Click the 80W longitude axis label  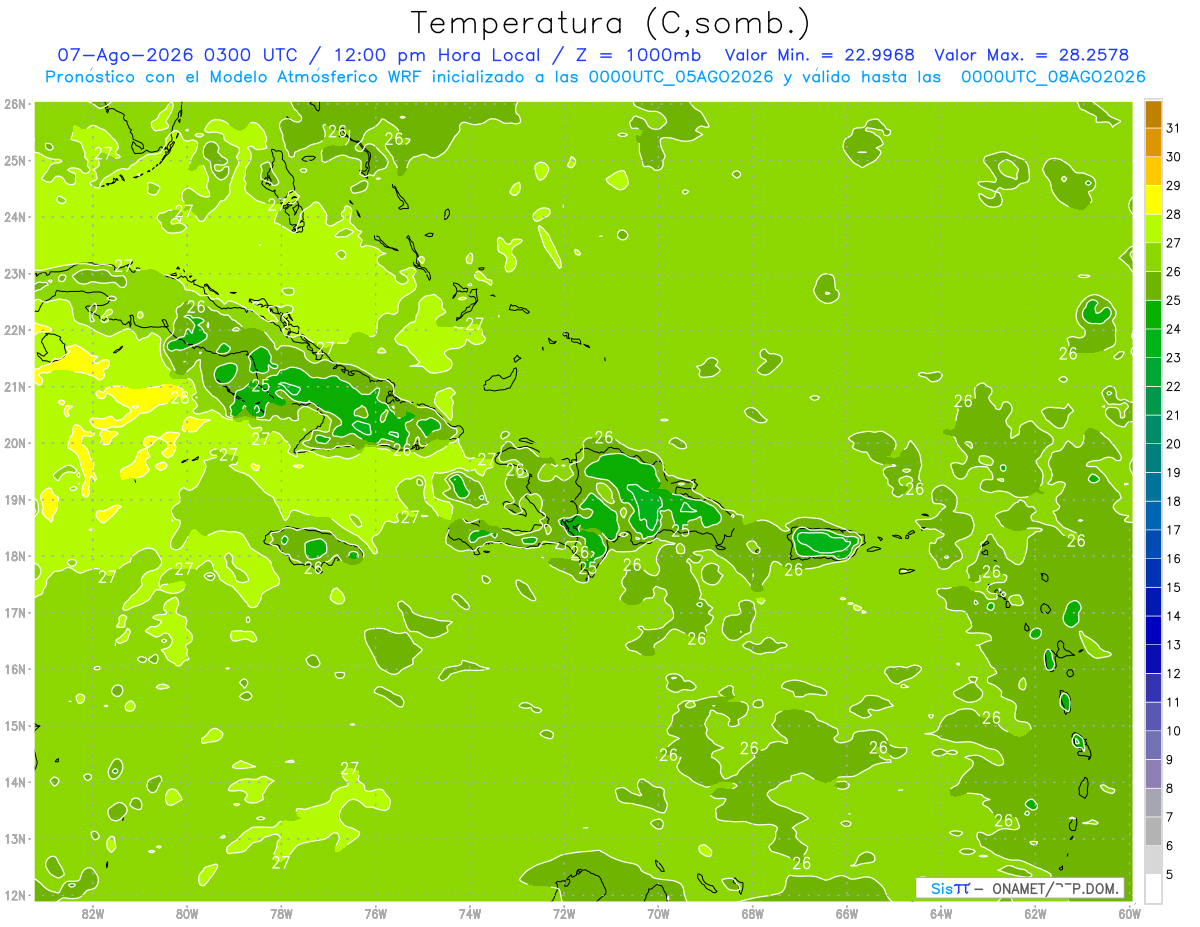(186, 912)
